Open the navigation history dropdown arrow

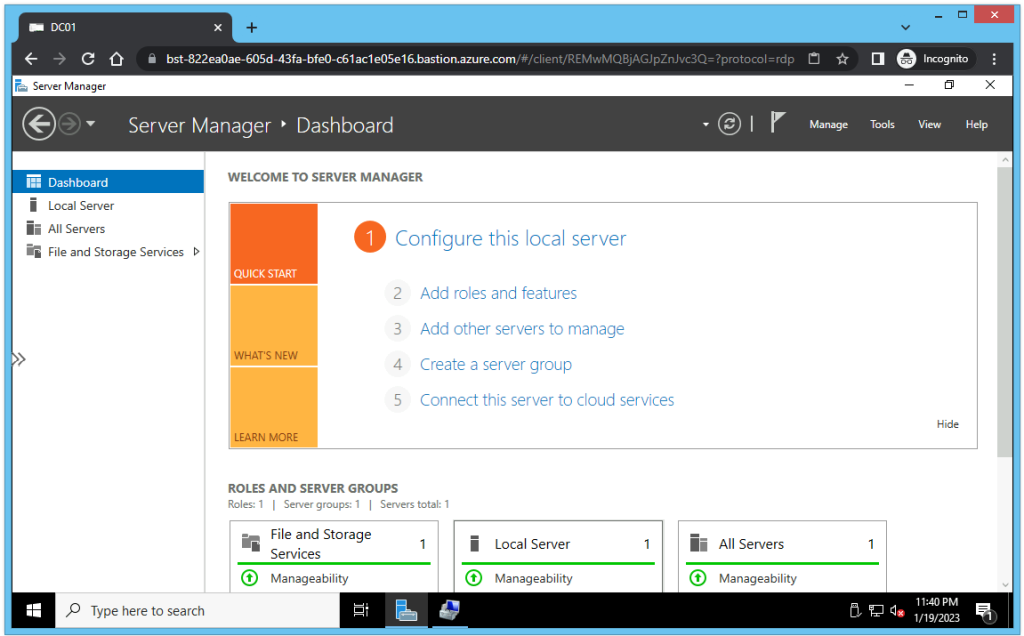(91, 123)
